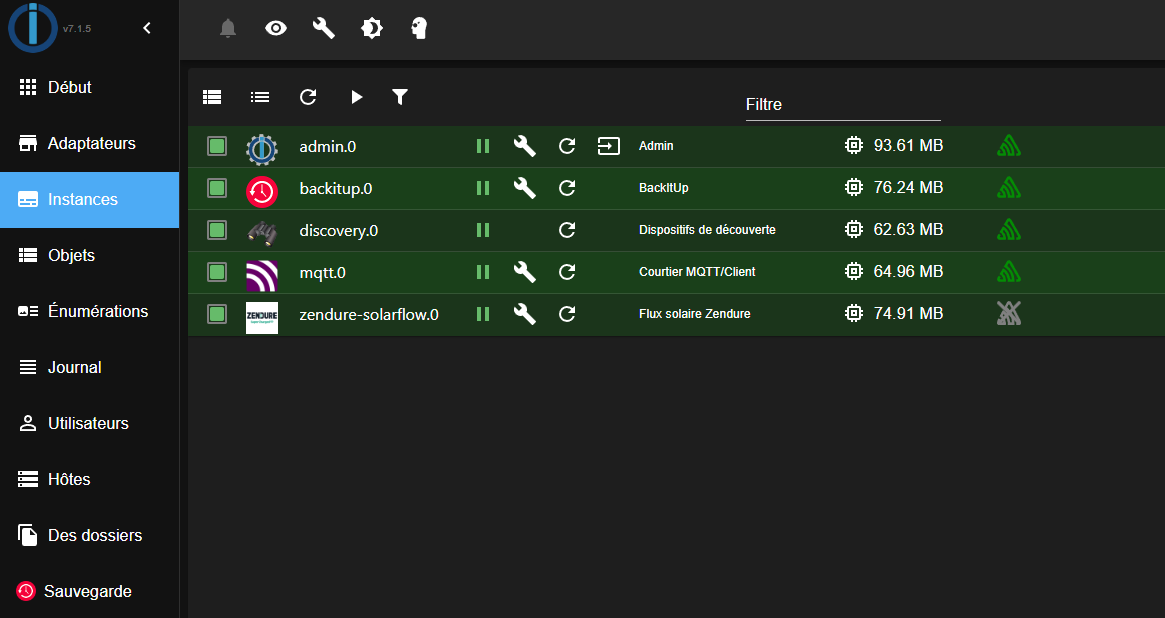Click memory chip icon beside 74.91 MB
Image resolution: width=1165 pixels, height=618 pixels.
point(854,313)
